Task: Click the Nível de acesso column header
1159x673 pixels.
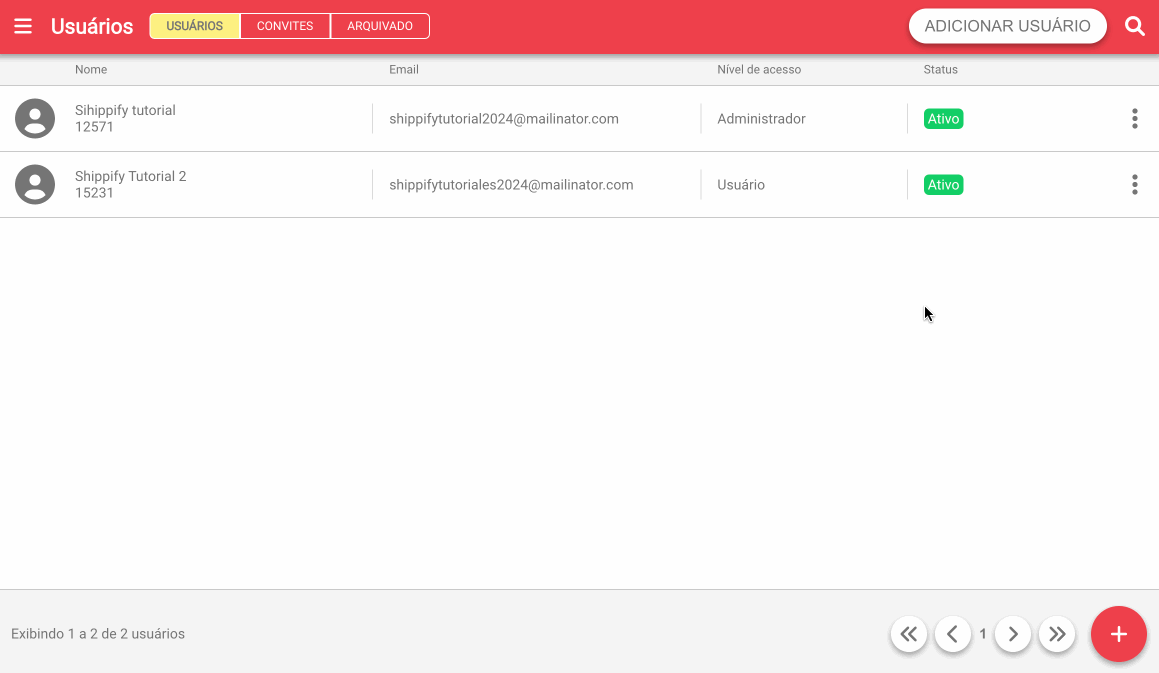Action: (x=759, y=70)
